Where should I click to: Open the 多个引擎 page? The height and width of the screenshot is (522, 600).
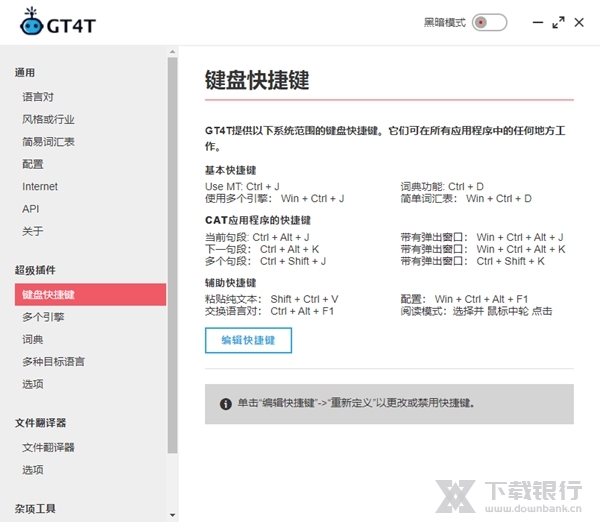point(43,317)
